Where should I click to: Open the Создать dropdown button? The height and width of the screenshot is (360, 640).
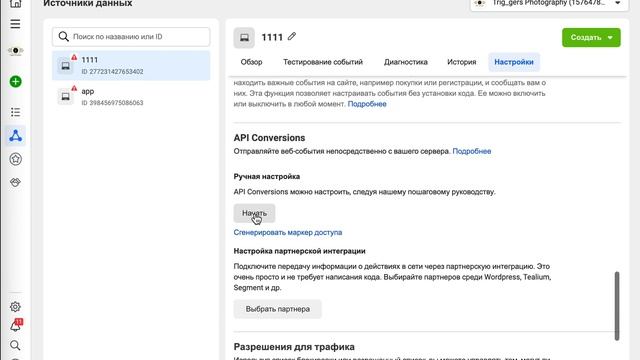(591, 38)
